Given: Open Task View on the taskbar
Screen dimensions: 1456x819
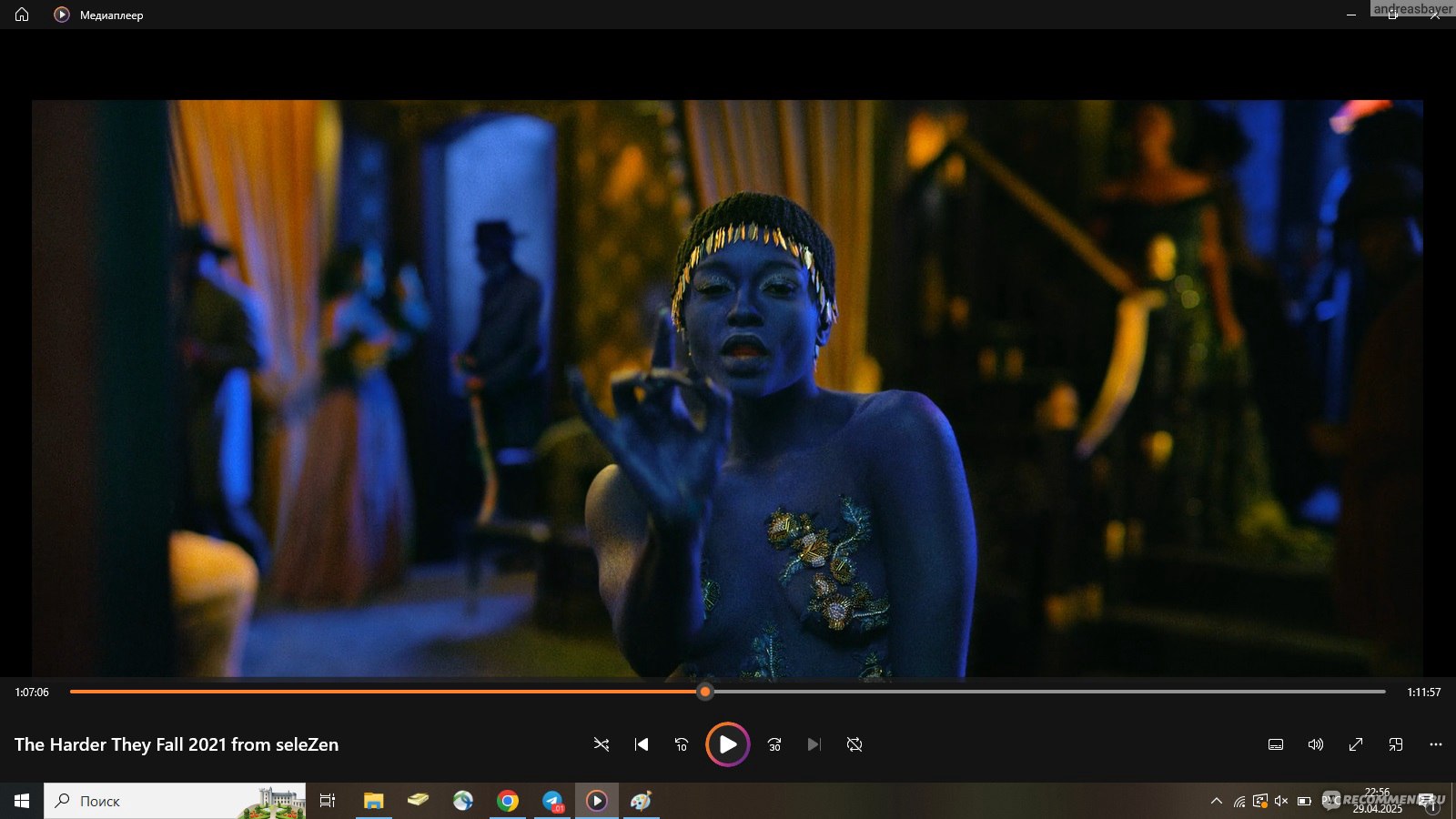Looking at the screenshot, I should point(328,801).
